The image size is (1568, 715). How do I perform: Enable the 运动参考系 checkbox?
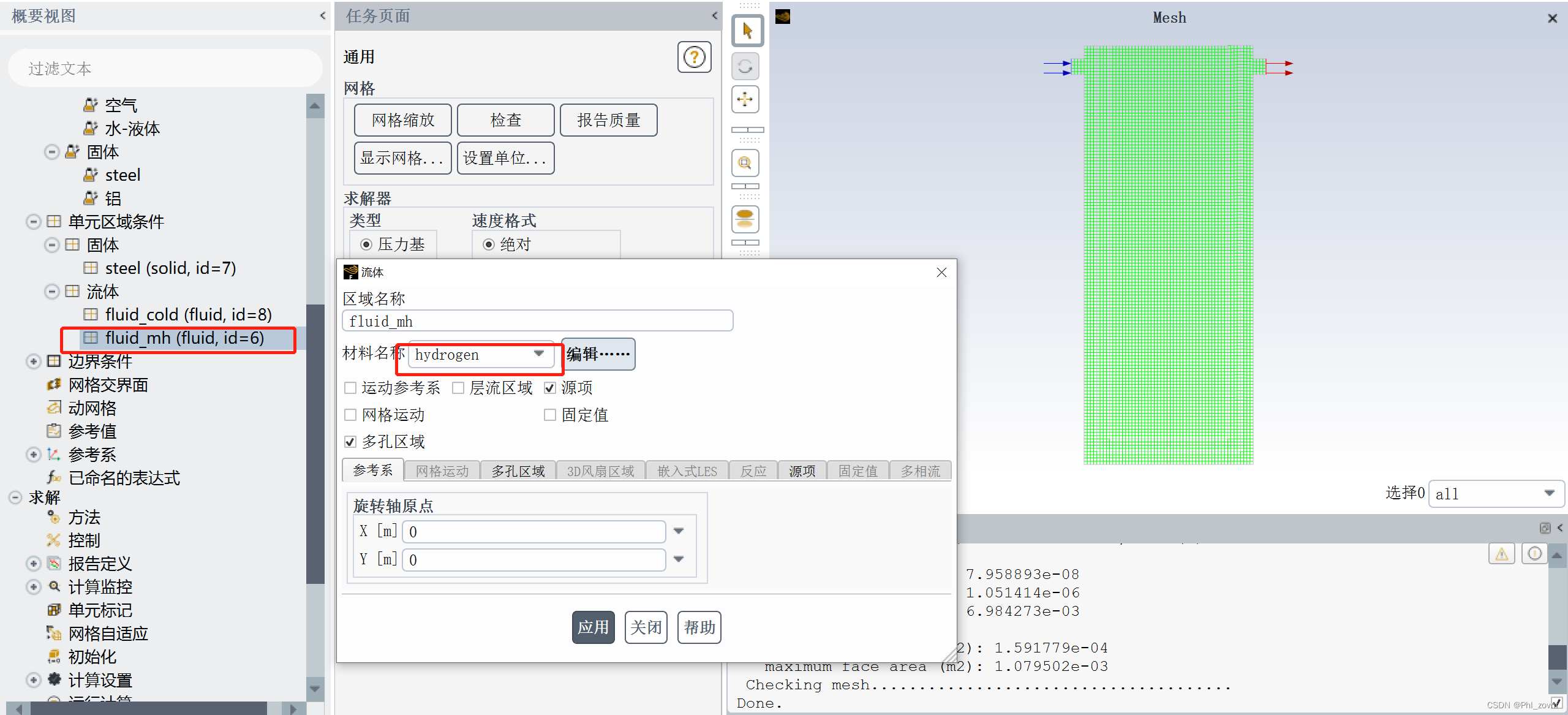point(351,388)
